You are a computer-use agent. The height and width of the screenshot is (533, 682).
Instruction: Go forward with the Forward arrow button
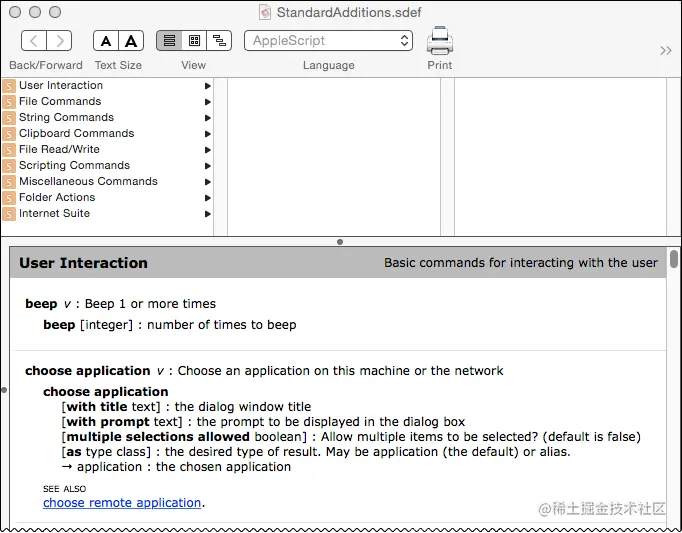coord(59,41)
